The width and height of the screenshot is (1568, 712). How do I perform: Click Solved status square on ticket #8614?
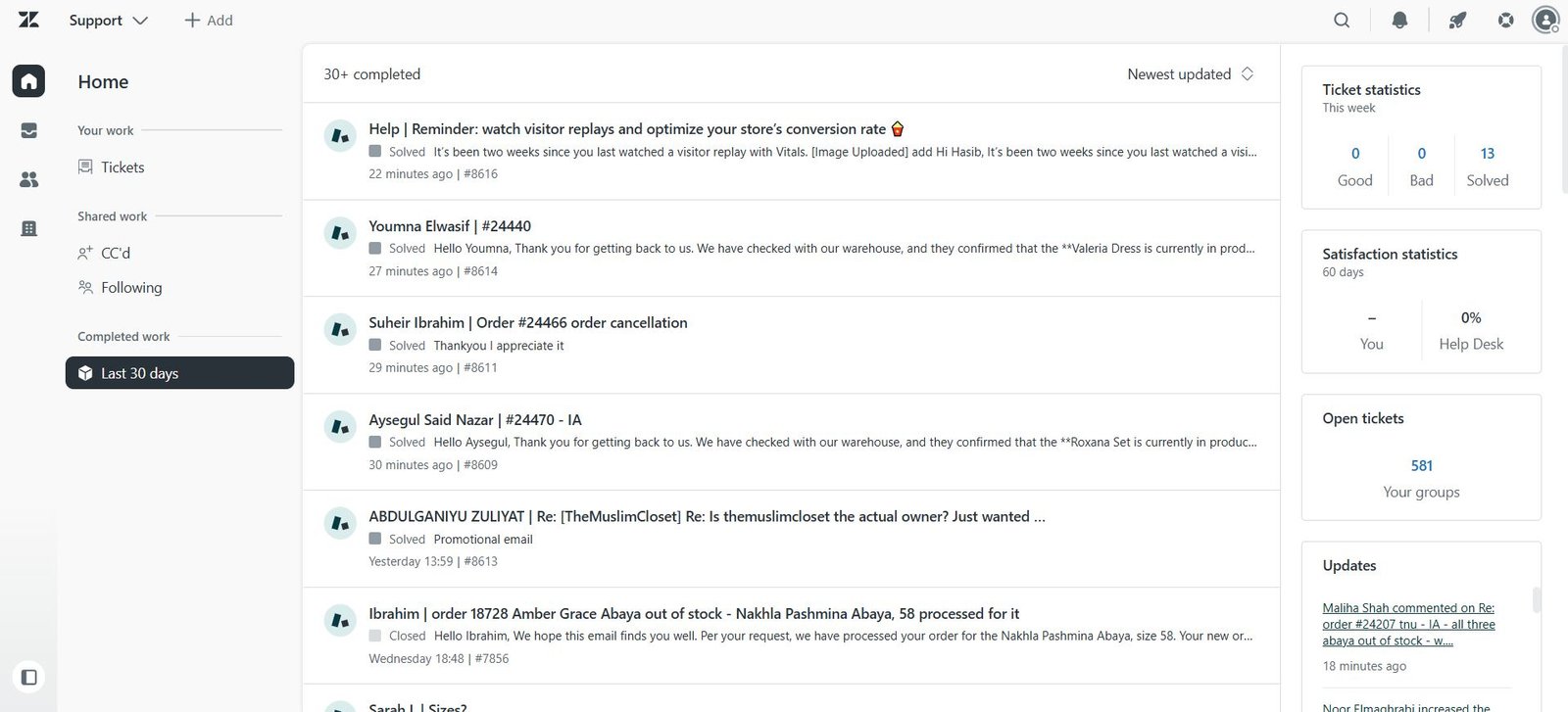coord(375,249)
